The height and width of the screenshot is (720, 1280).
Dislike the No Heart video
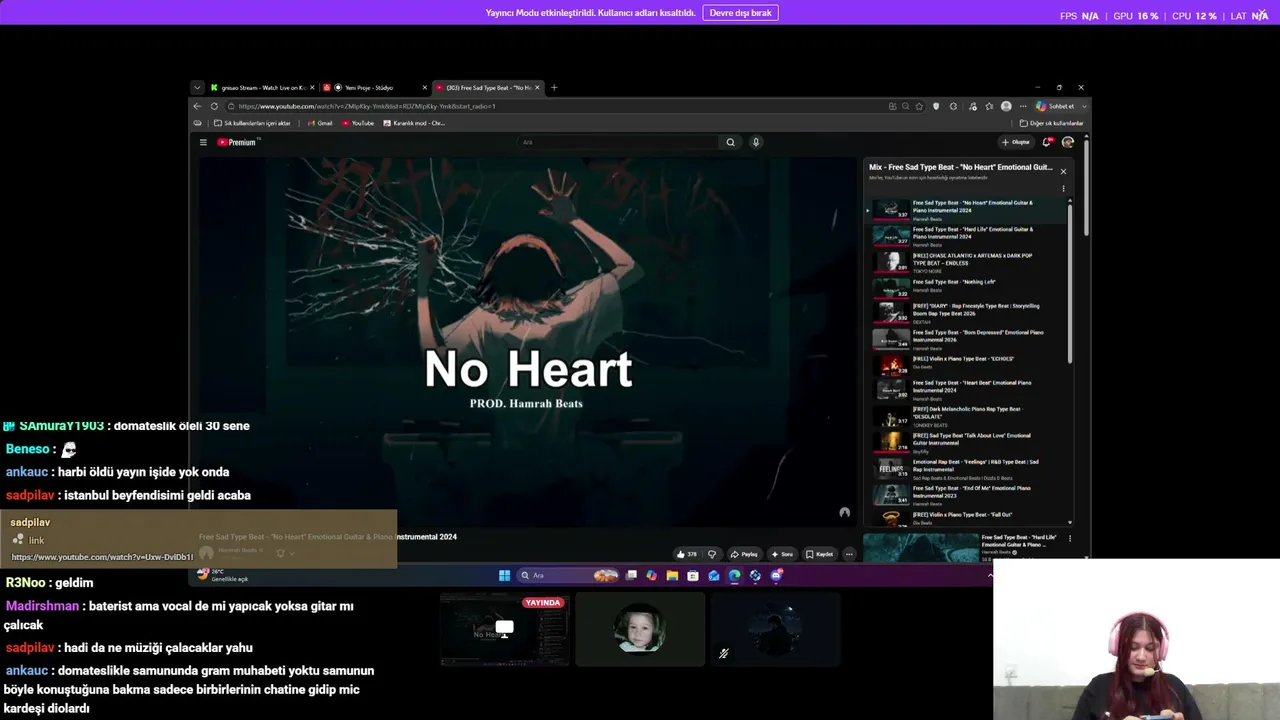pos(712,554)
